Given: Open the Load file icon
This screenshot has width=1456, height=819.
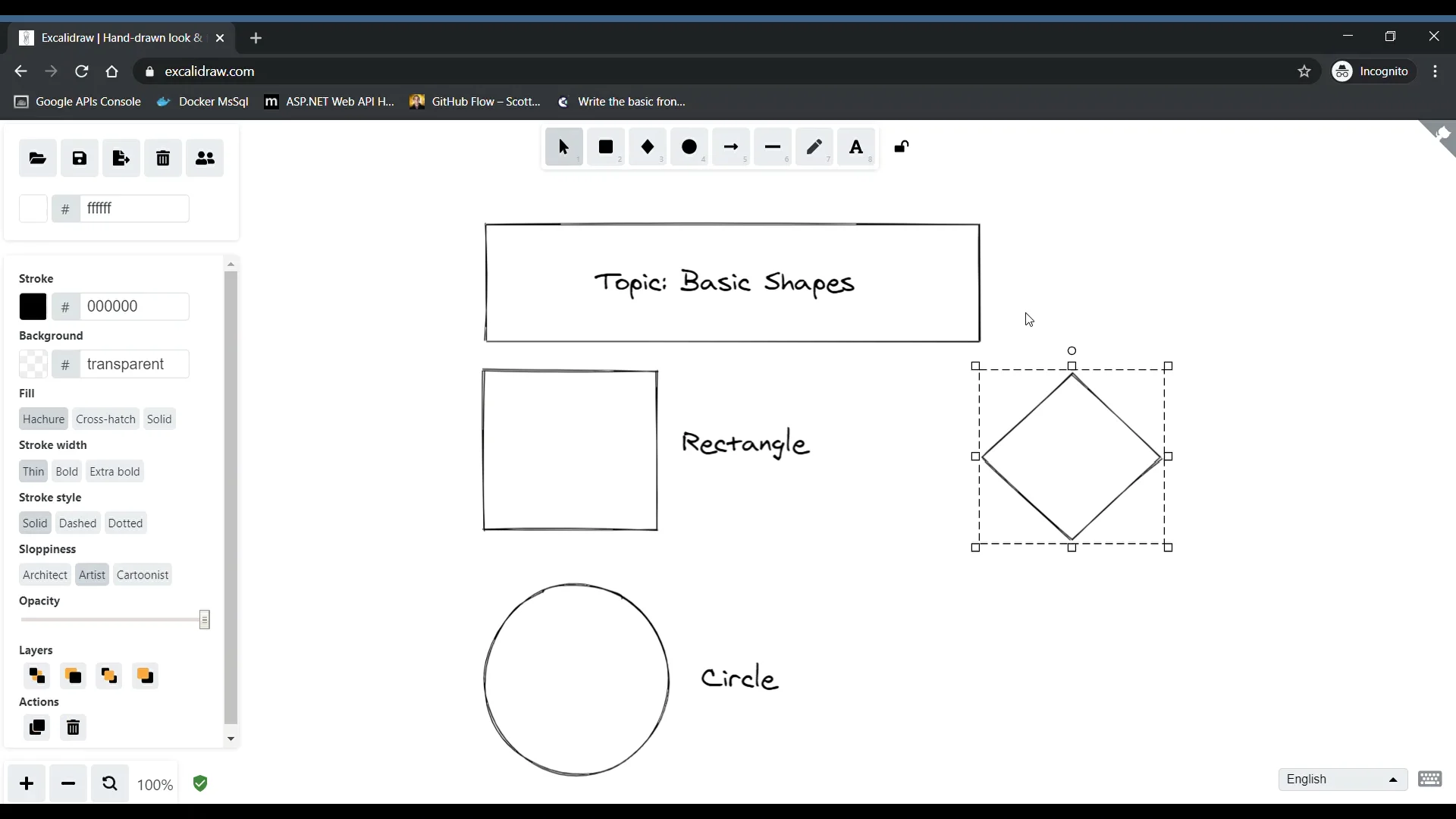Looking at the screenshot, I should pos(37,158).
